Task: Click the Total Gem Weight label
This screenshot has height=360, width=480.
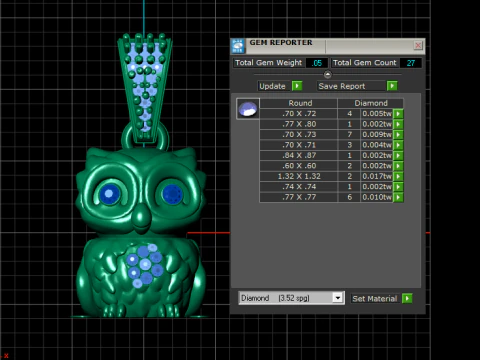Action: pos(269,63)
